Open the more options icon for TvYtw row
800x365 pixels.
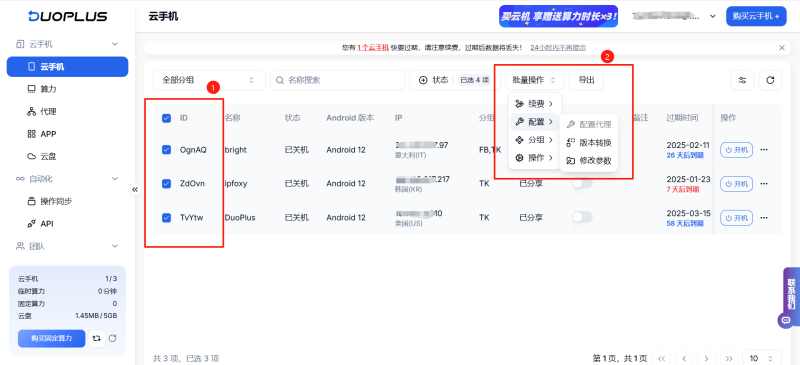tap(764, 217)
